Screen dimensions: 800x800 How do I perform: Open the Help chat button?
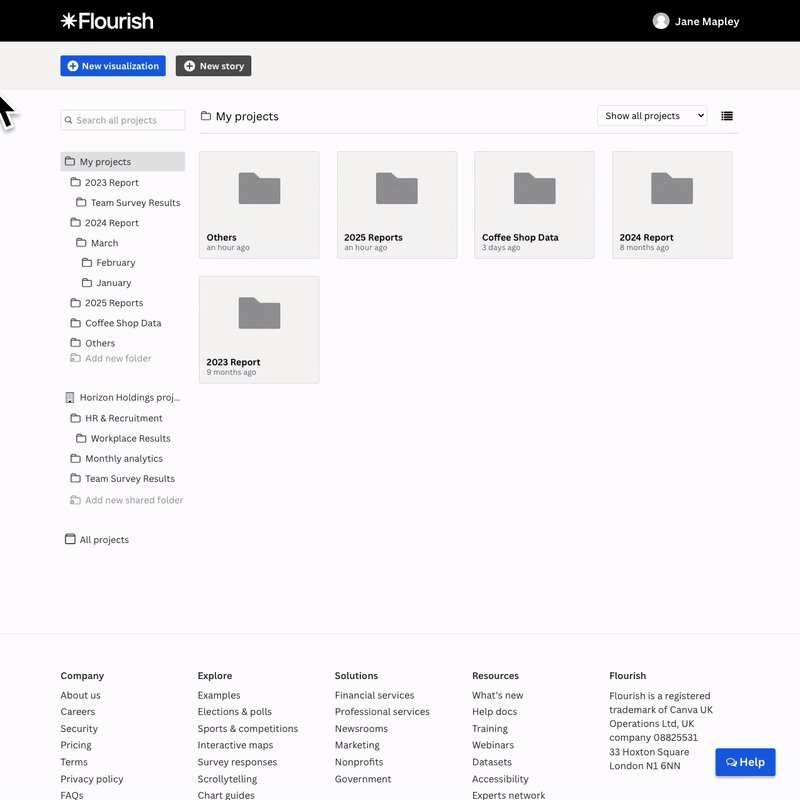pyautogui.click(x=745, y=762)
